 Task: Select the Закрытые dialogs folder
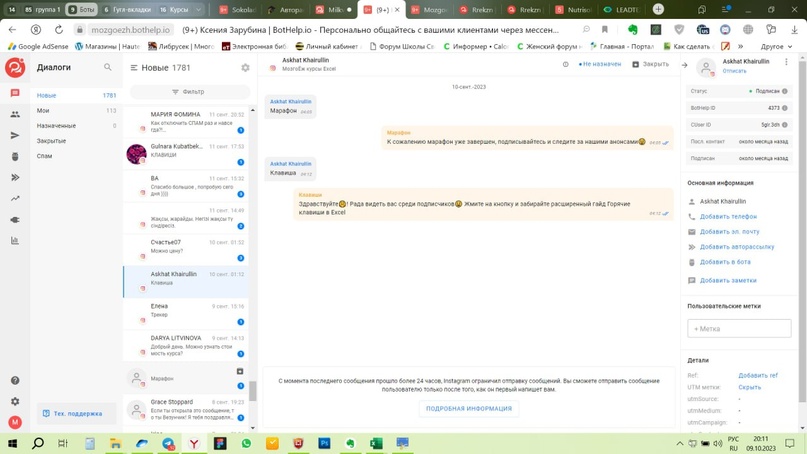click(x=51, y=141)
